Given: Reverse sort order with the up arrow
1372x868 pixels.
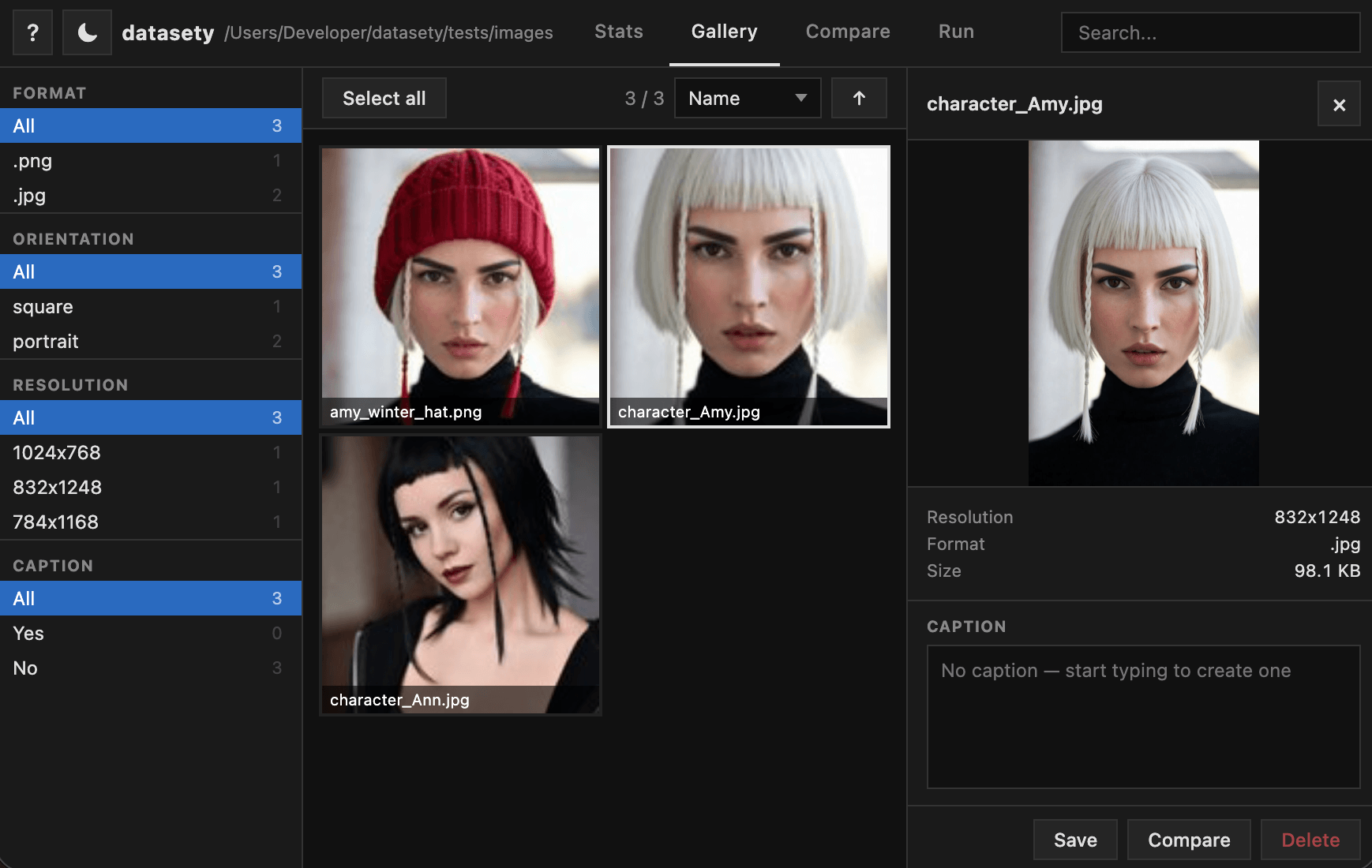Looking at the screenshot, I should 859,98.
